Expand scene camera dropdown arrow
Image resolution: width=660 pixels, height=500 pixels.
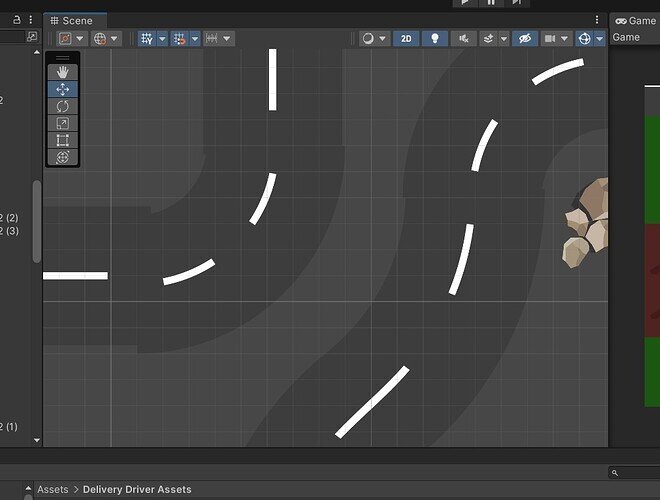564,39
